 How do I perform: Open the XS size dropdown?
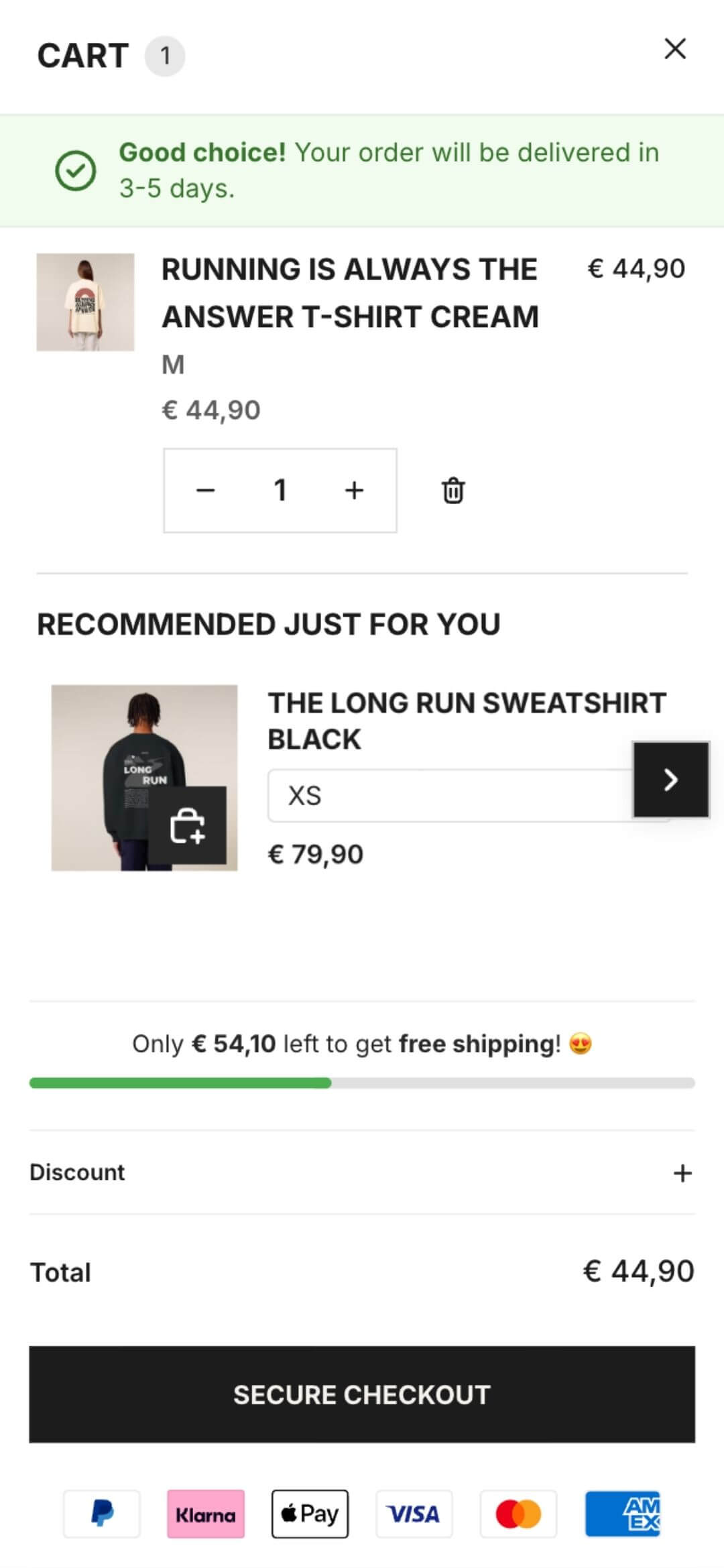[449, 796]
